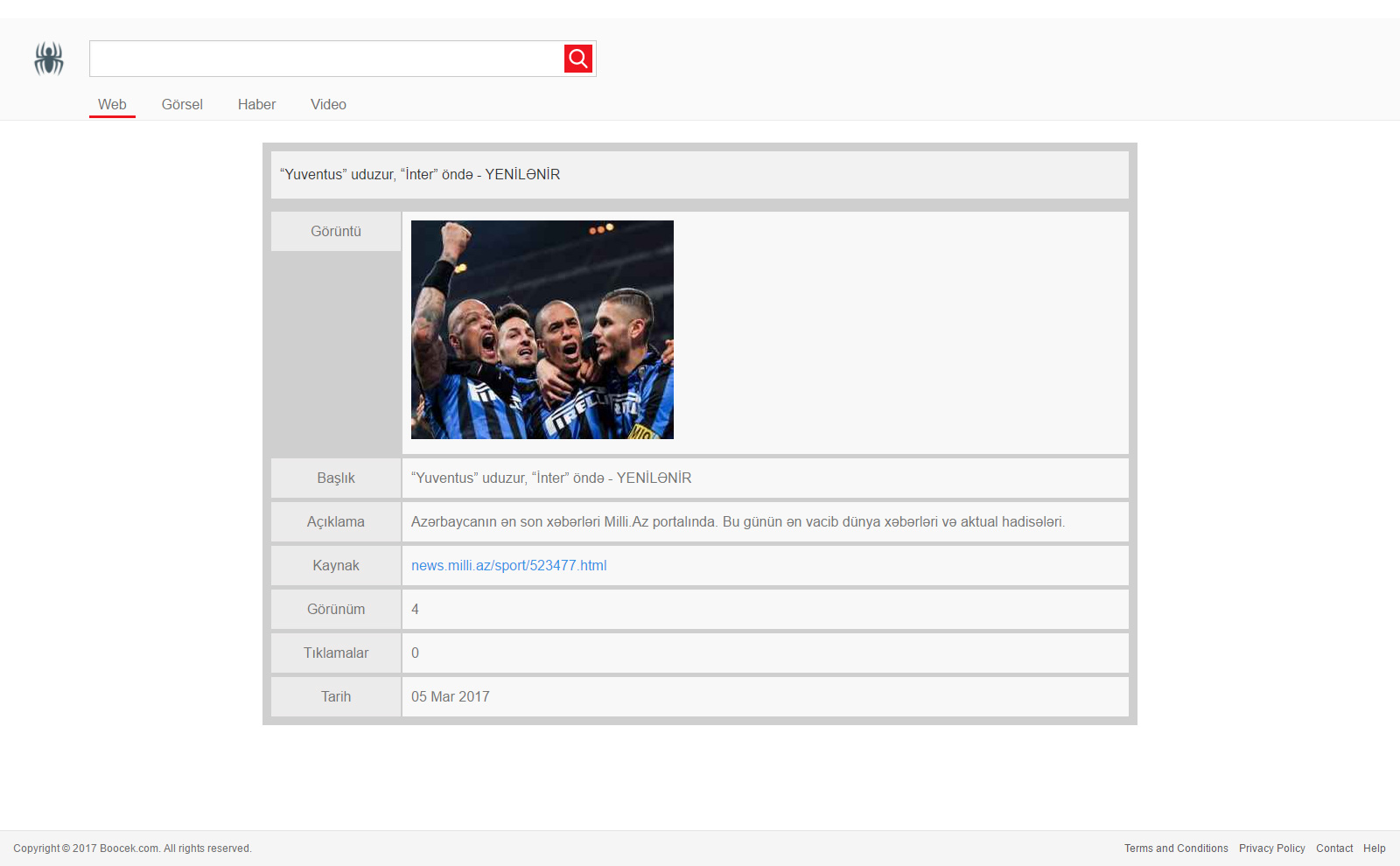The image size is (1400, 866).
Task: Go to the Video tab
Action: (328, 104)
